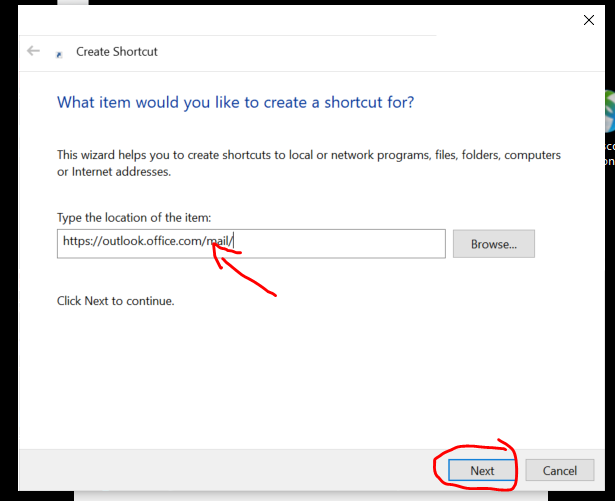
Task: Close the Create Shortcut dialog
Action: [588, 20]
